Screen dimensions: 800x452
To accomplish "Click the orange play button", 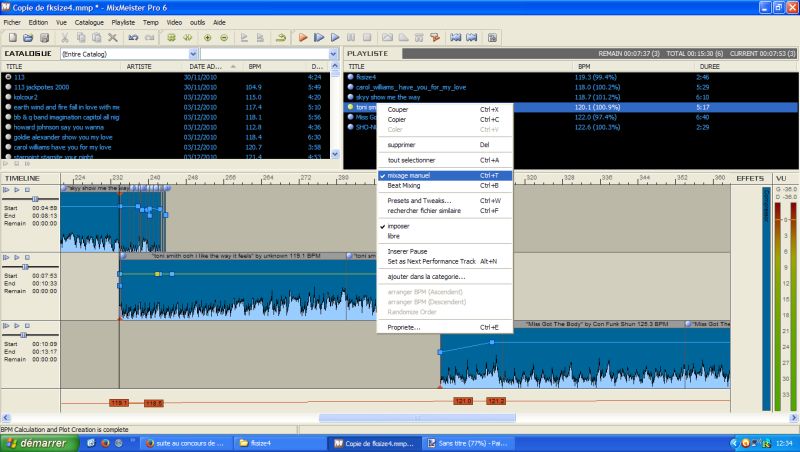I will click(303, 38).
